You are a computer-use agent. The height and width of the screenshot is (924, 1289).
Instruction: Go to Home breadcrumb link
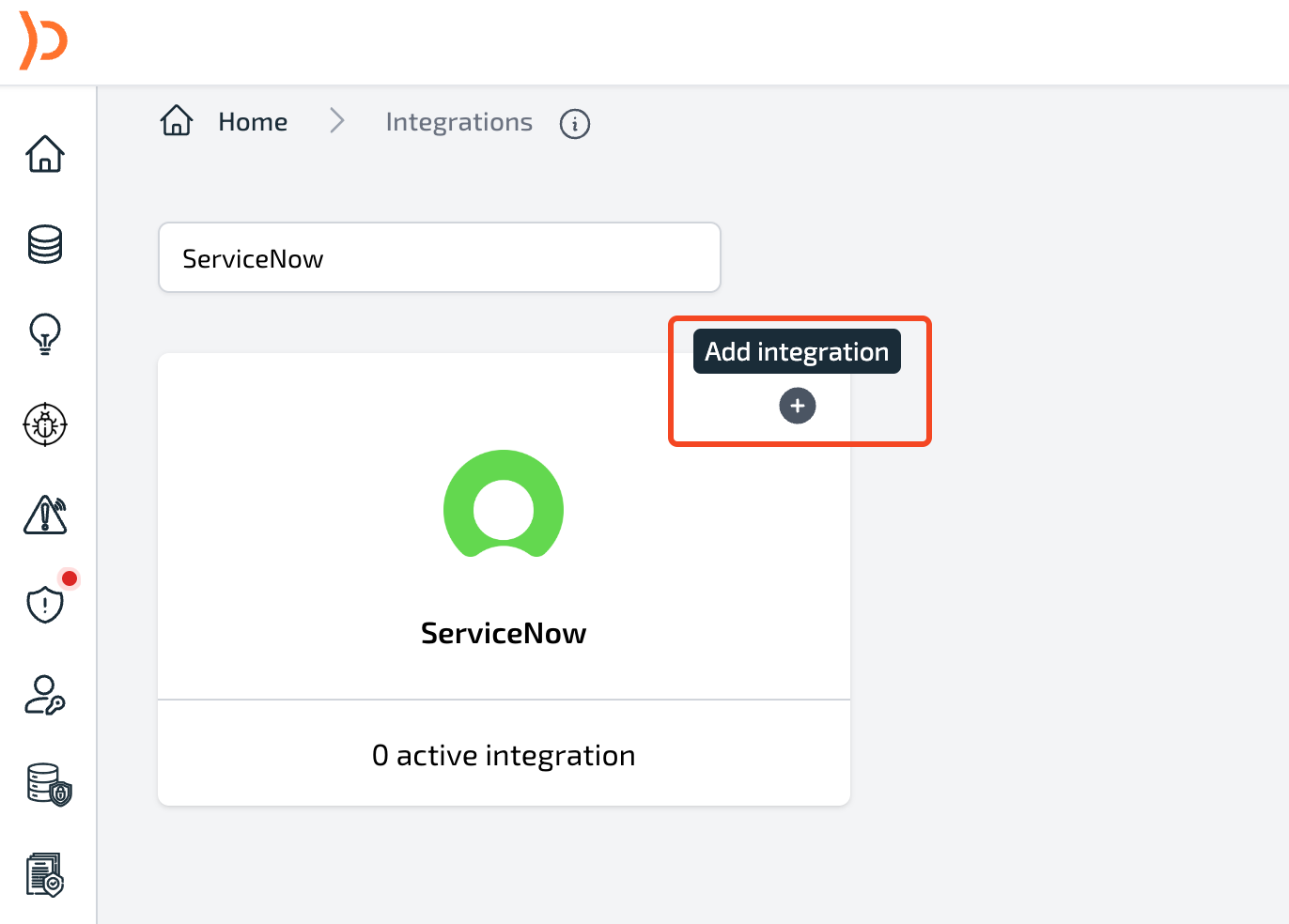(253, 122)
